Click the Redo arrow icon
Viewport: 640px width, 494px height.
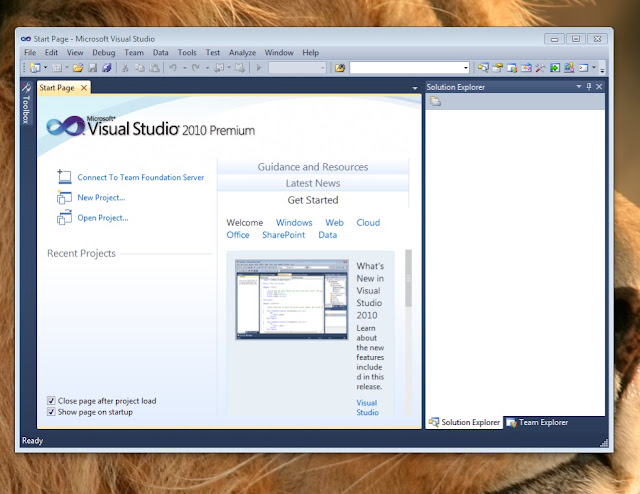click(x=196, y=68)
